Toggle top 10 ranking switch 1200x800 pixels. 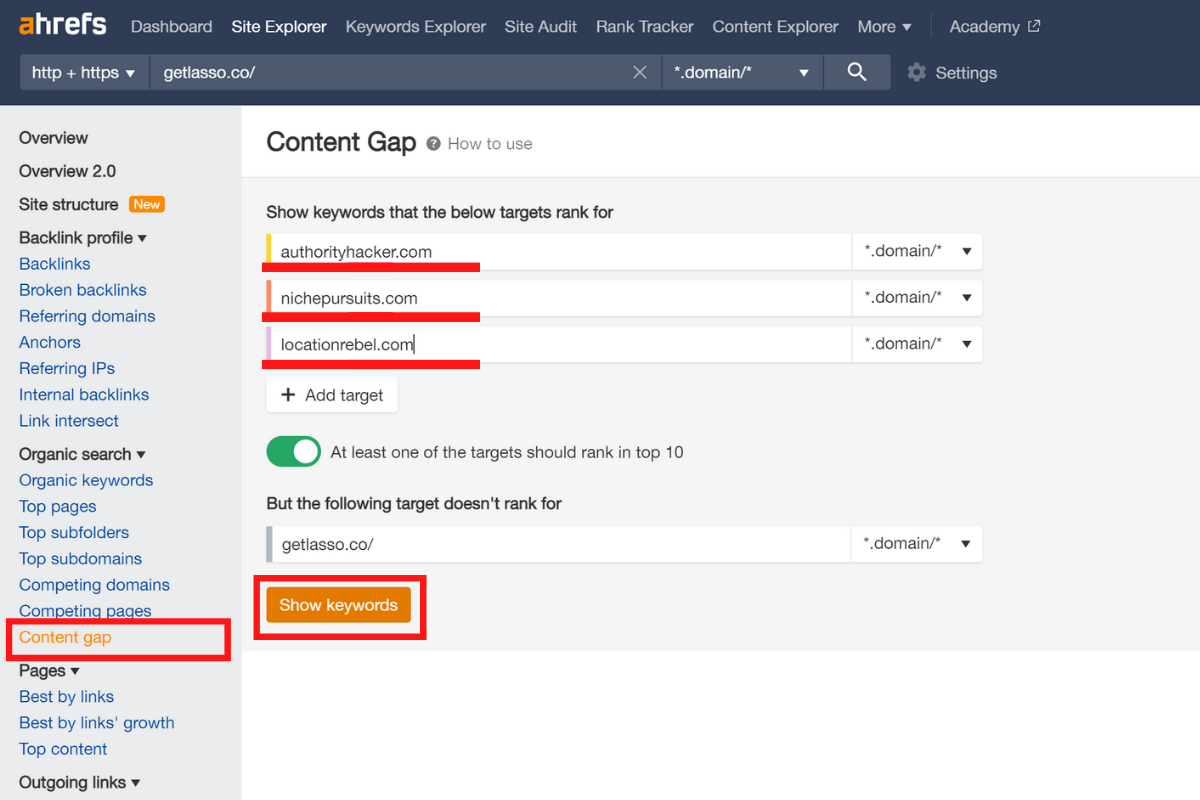click(x=293, y=452)
